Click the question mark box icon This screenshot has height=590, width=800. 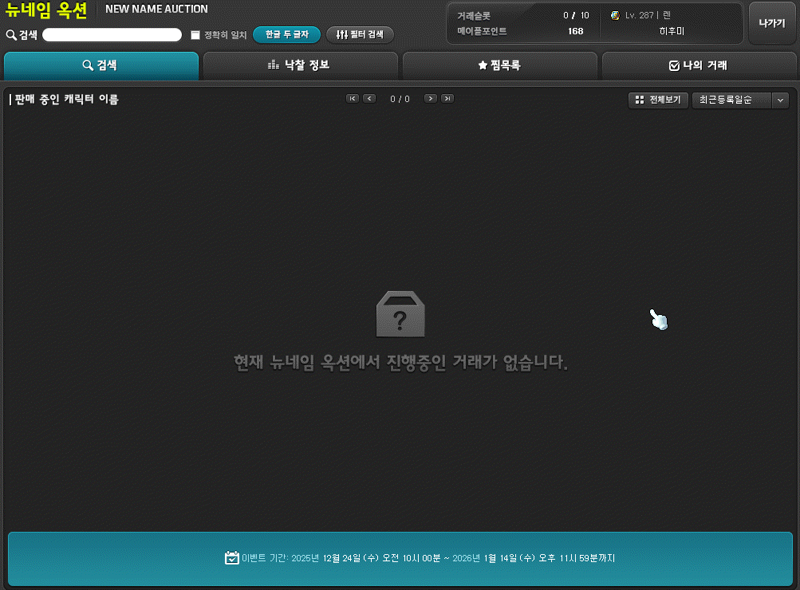pyautogui.click(x=400, y=315)
